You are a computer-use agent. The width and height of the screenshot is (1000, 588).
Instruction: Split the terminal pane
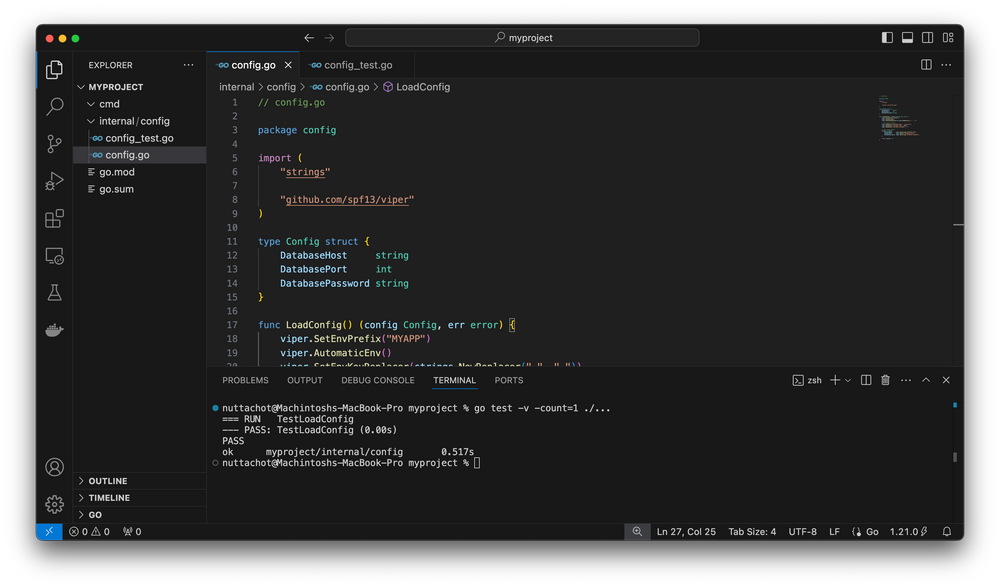[866, 380]
